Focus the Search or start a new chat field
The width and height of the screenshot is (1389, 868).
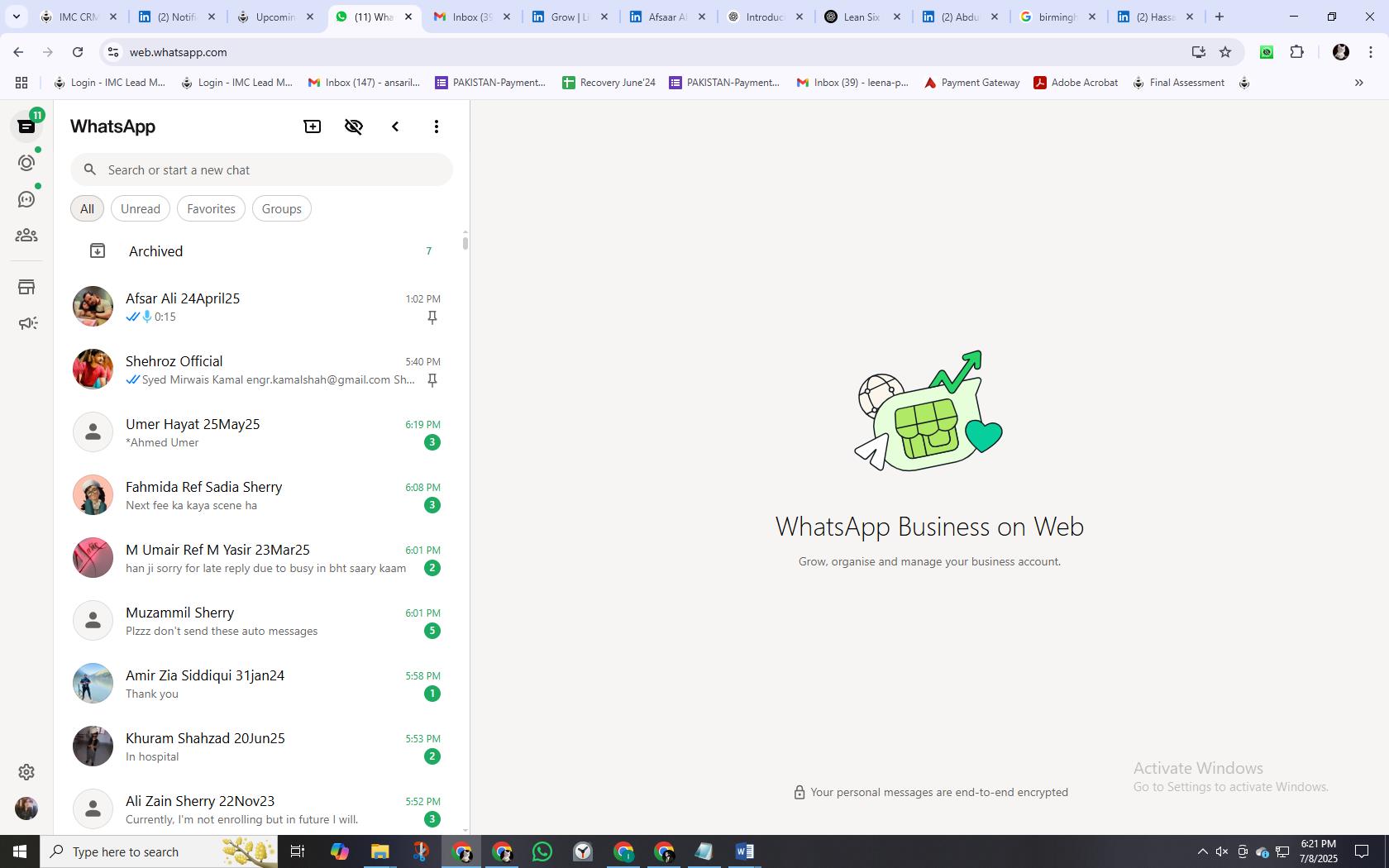tap(261, 169)
